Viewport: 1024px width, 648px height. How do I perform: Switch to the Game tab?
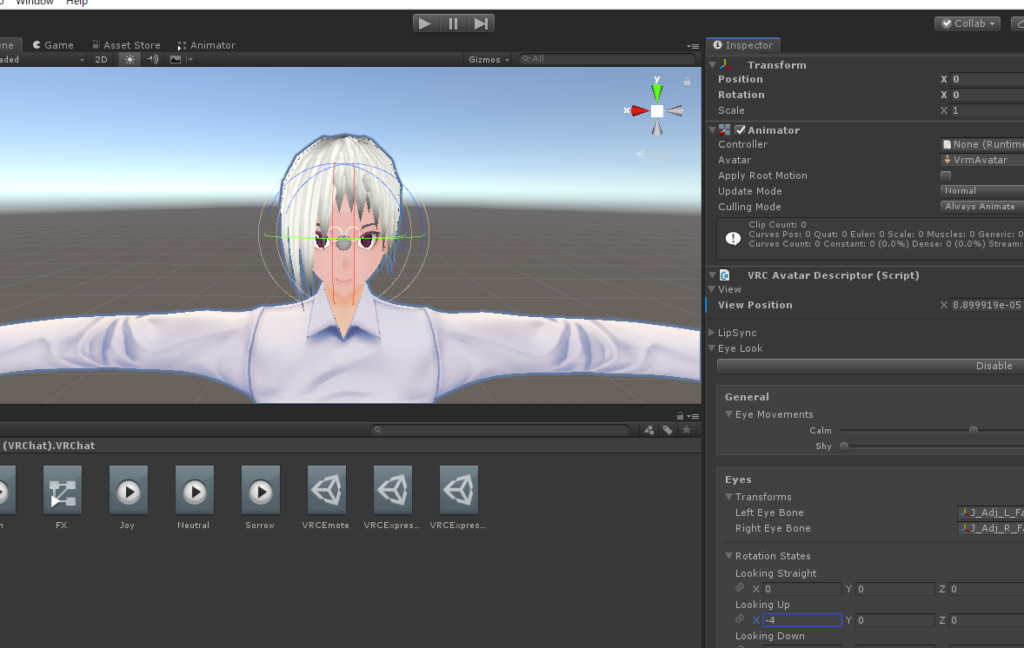click(x=53, y=45)
